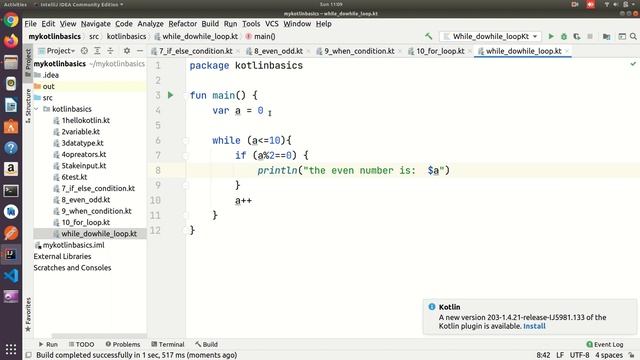This screenshot has height=360, width=640.
Task: Open Google Chrome from the dock
Action: tap(11, 20)
